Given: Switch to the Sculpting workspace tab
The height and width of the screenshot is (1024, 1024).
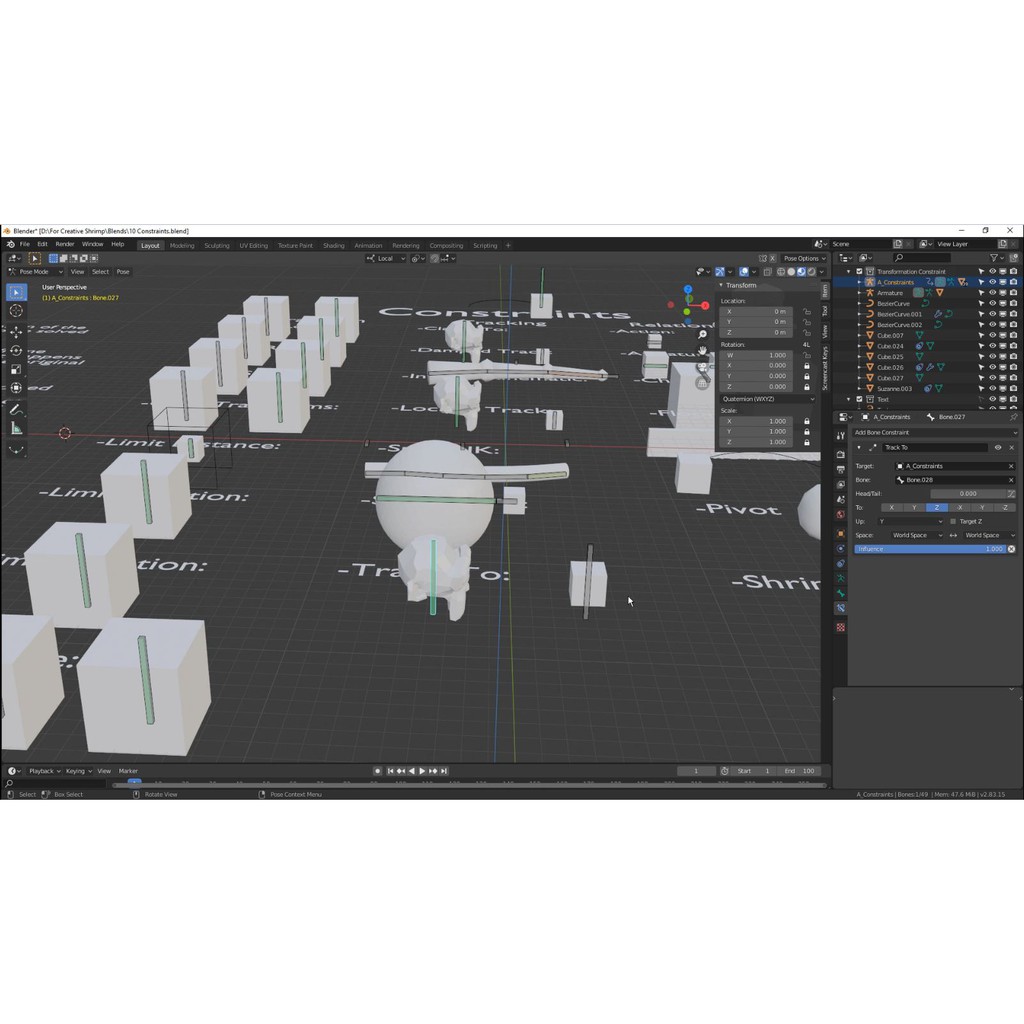Looking at the screenshot, I should tap(216, 245).
